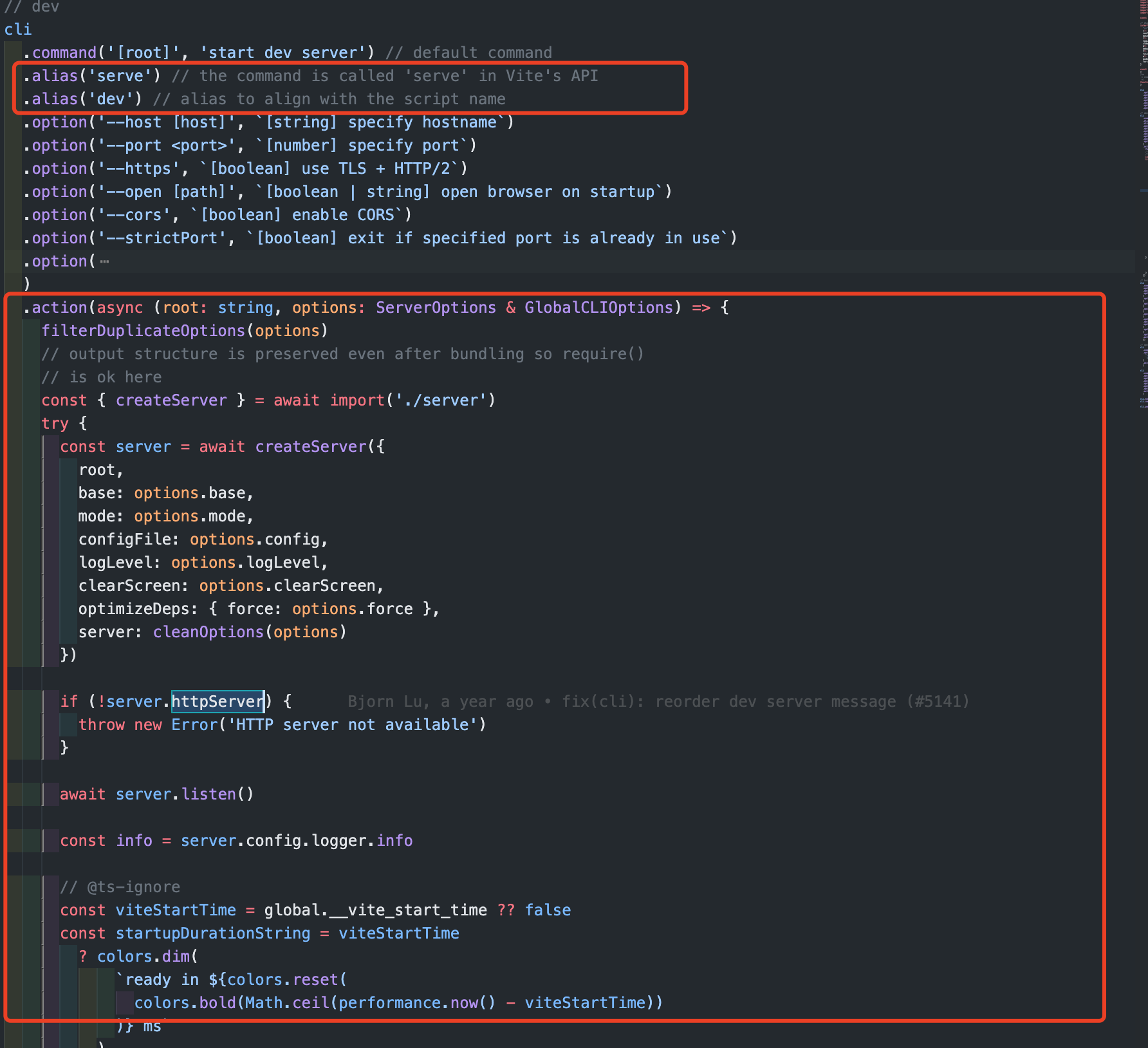Click createServer inside the destructuring braces

tap(171, 400)
